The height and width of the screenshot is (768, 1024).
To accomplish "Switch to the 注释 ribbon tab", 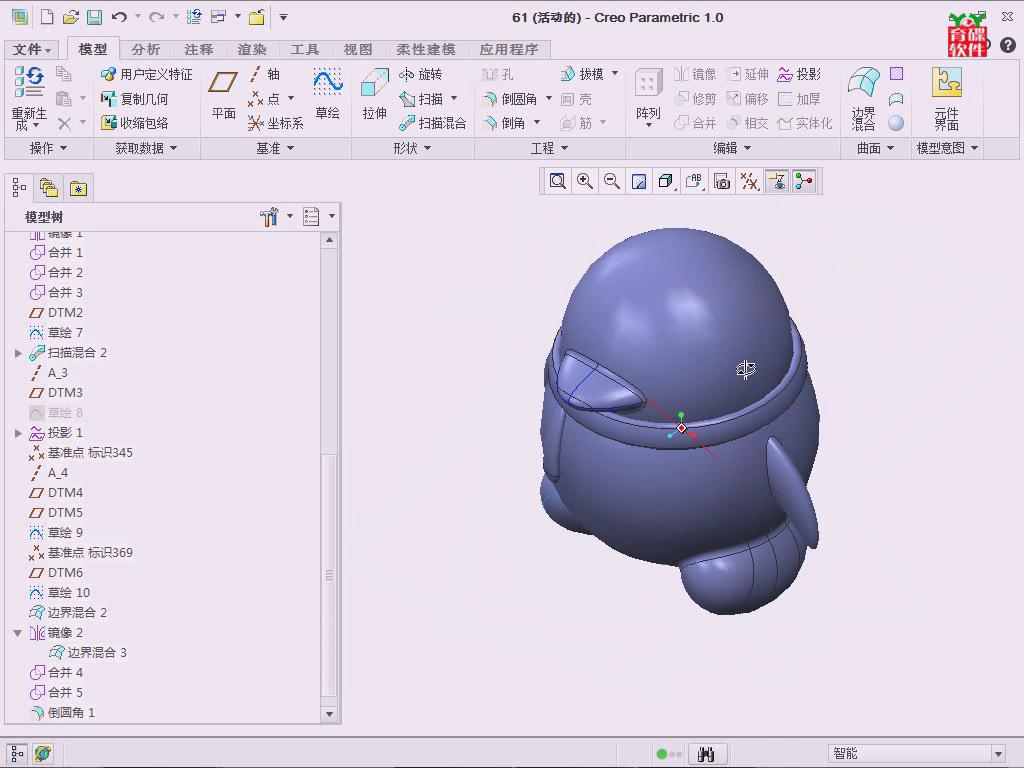I will coord(199,49).
